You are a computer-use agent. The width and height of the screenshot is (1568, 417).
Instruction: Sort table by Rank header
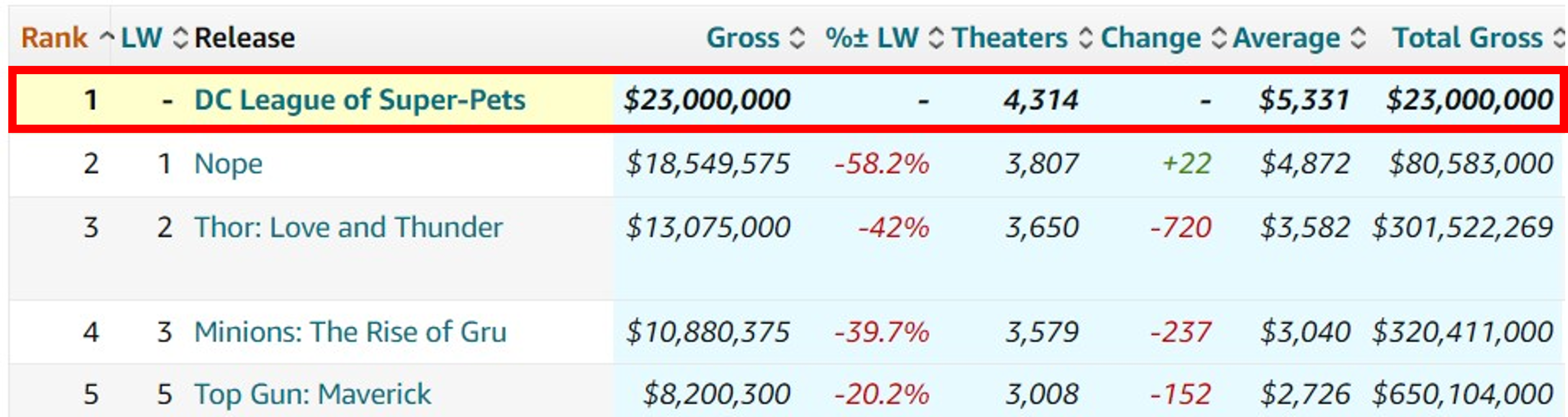[x=54, y=38]
